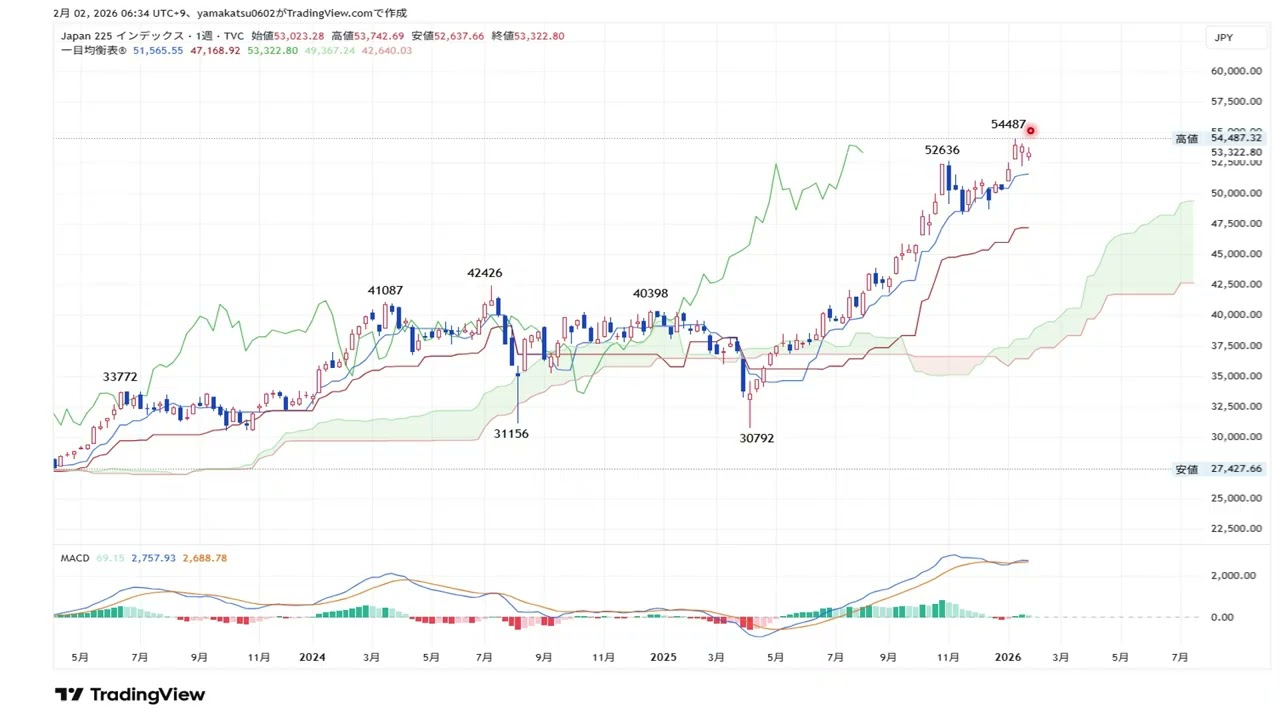Click the 53,322.80 current price label
Screen dimensions: 1280x720
(x=1236, y=152)
